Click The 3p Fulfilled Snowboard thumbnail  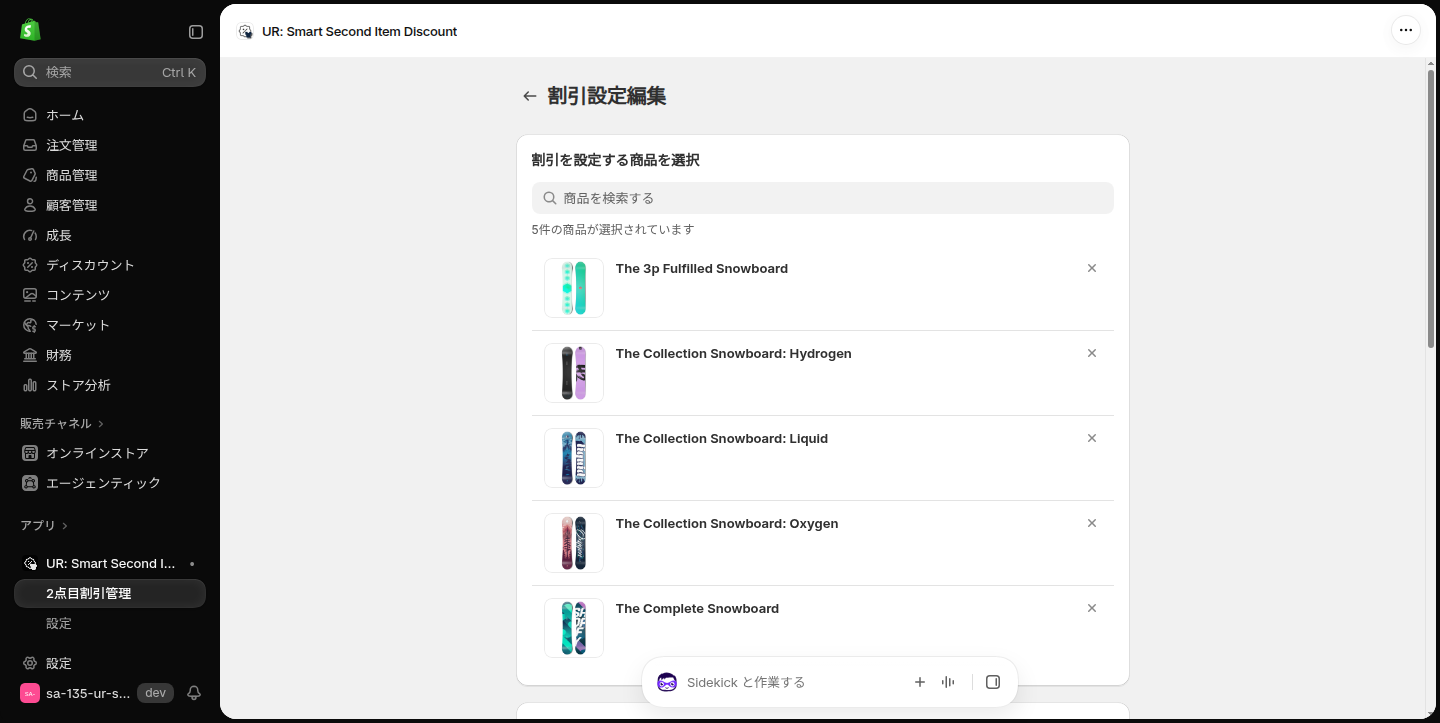pos(574,288)
